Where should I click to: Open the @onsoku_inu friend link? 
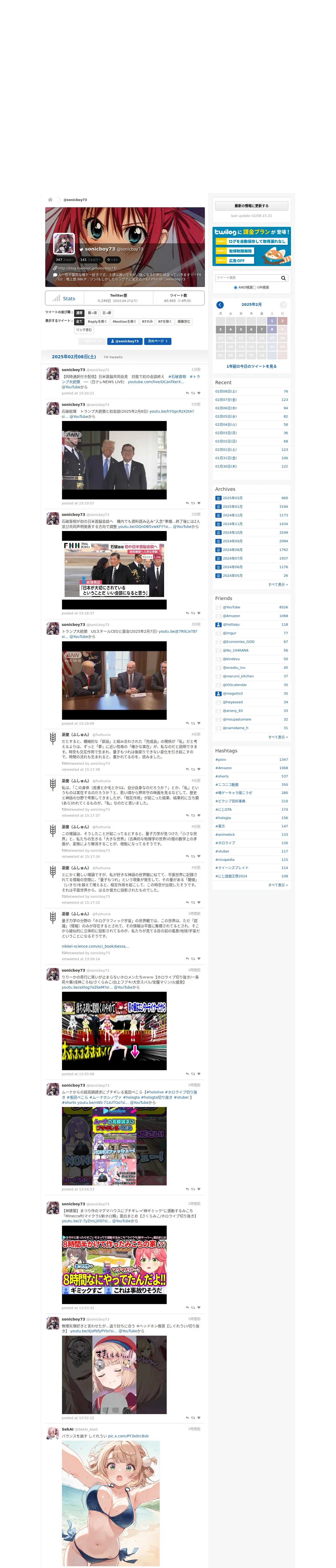[x=234, y=668]
